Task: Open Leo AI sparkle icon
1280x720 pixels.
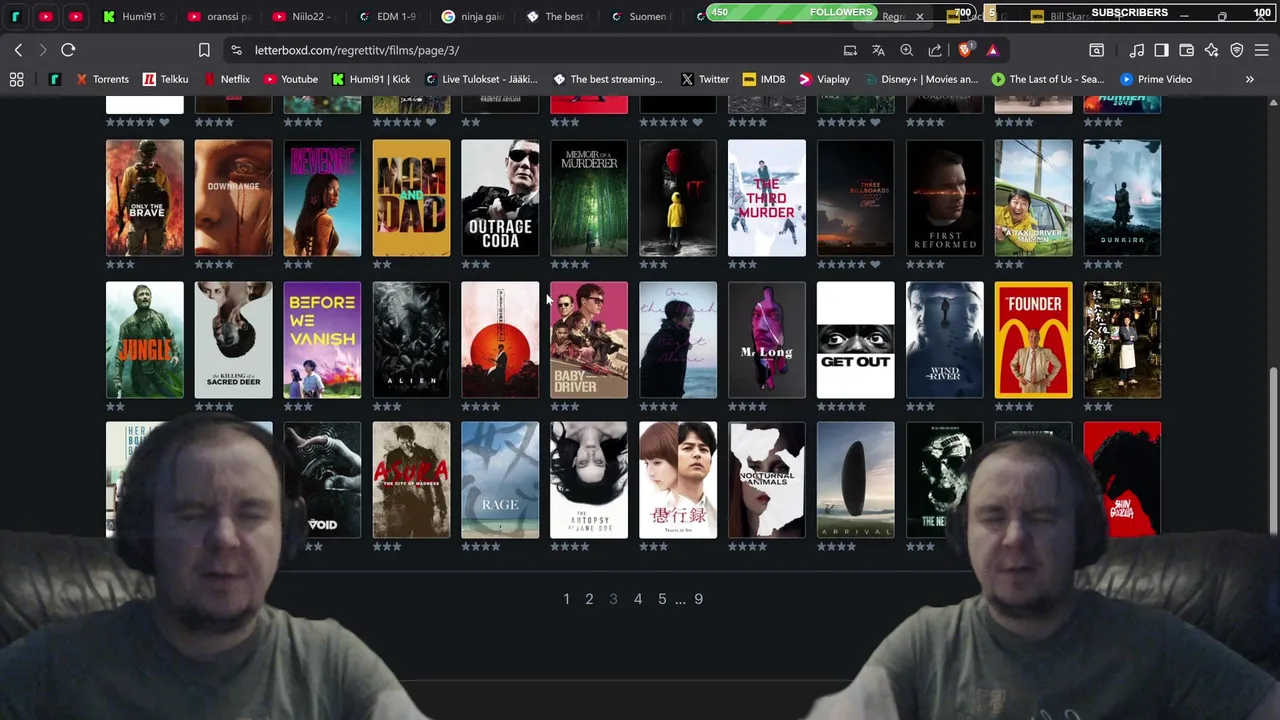Action: tap(1211, 50)
